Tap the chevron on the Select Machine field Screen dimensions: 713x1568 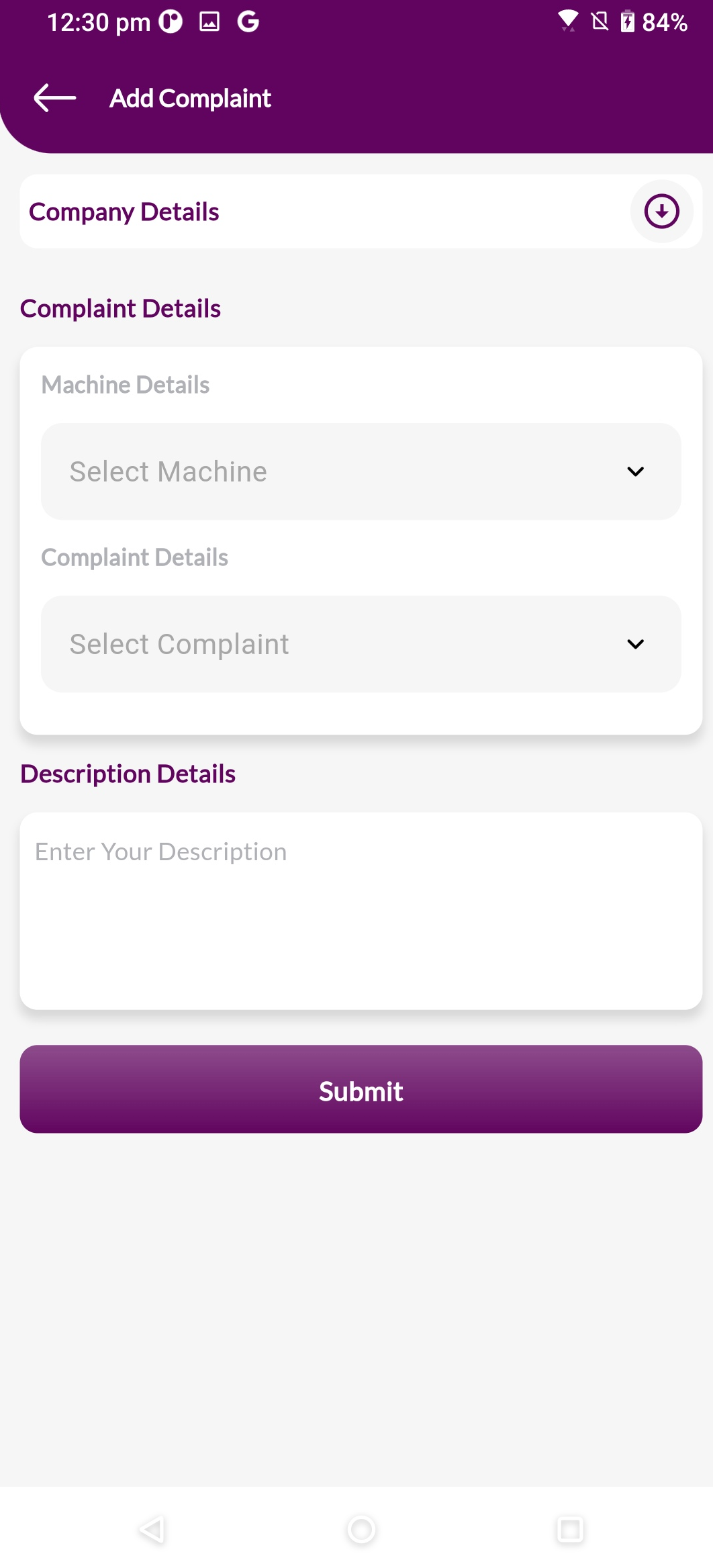(x=636, y=472)
